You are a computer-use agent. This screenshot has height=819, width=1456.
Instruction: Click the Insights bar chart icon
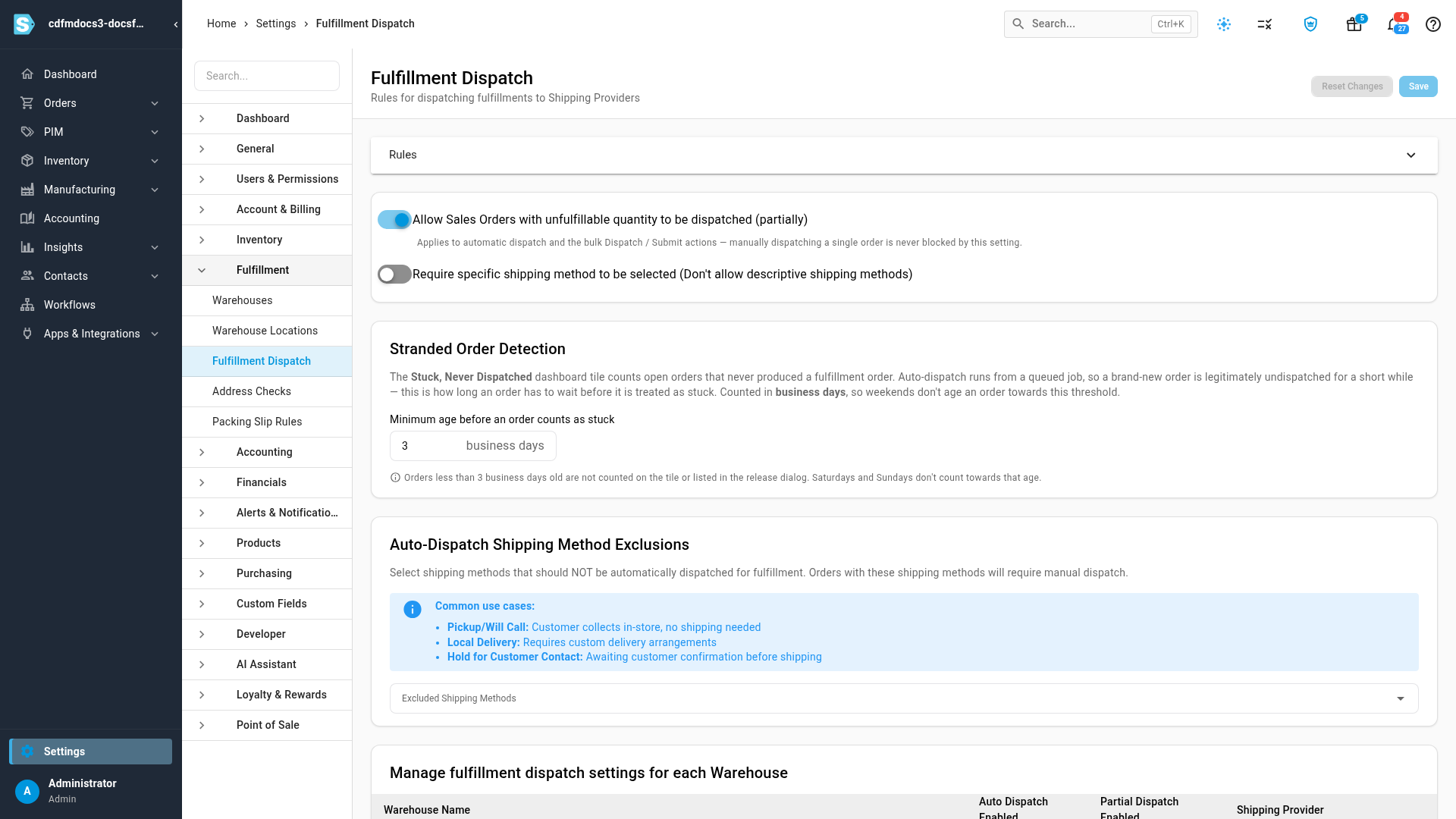[x=27, y=247]
